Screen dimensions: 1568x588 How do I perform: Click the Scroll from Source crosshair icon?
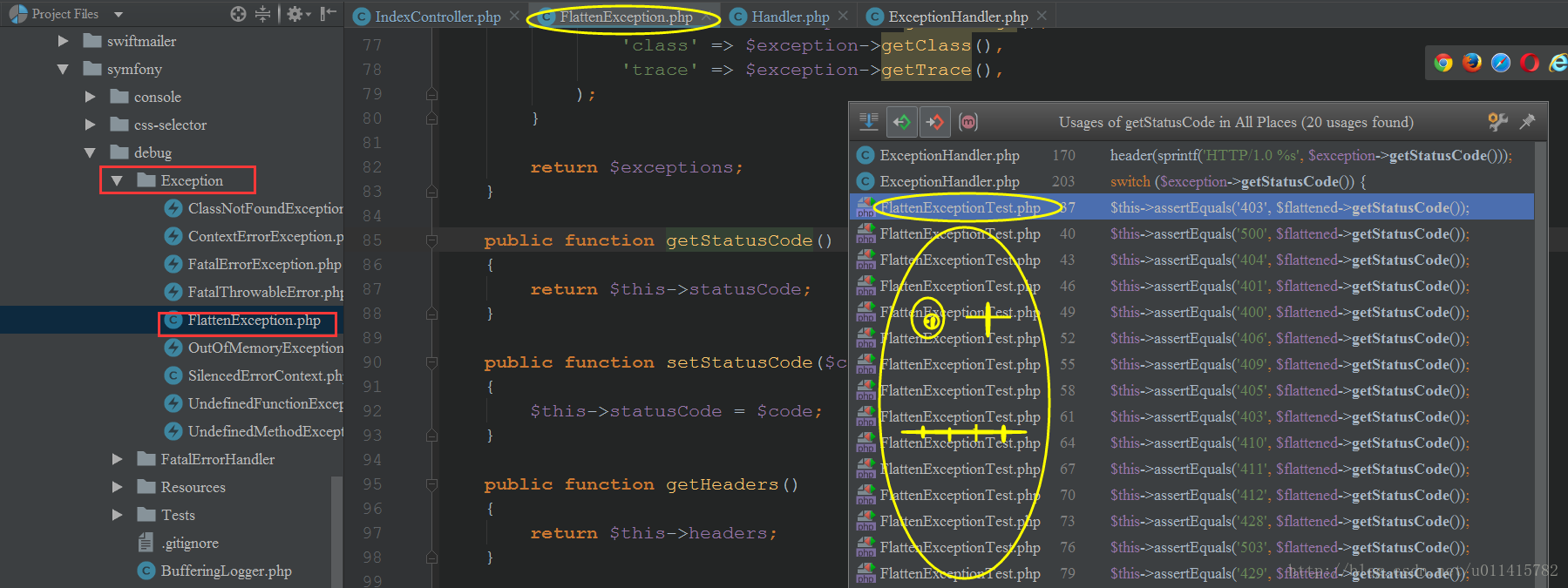tap(238, 14)
